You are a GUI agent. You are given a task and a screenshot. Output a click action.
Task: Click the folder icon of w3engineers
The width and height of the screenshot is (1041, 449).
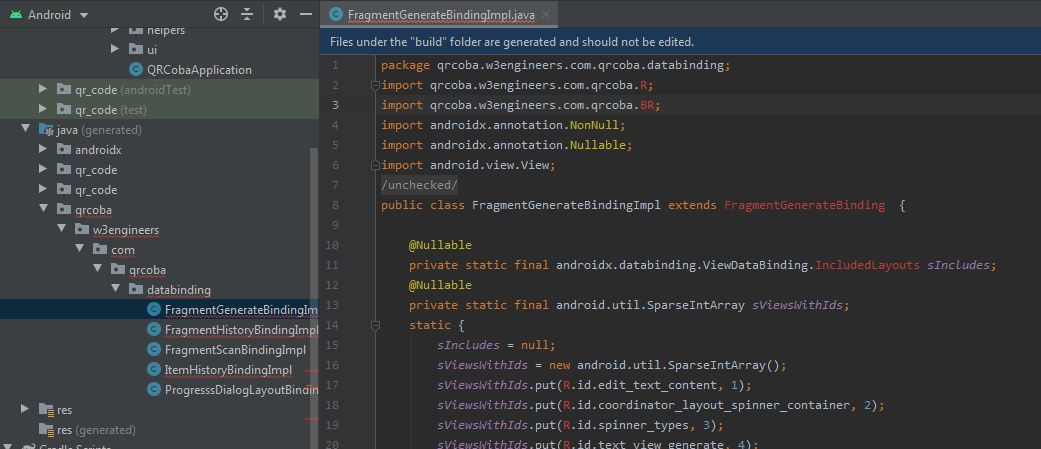(x=82, y=229)
